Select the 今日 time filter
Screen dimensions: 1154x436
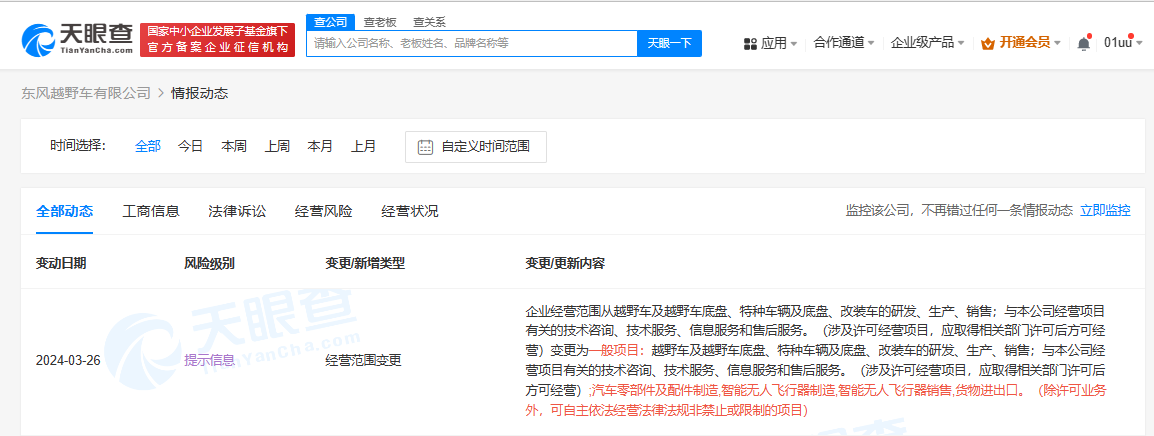click(x=190, y=146)
